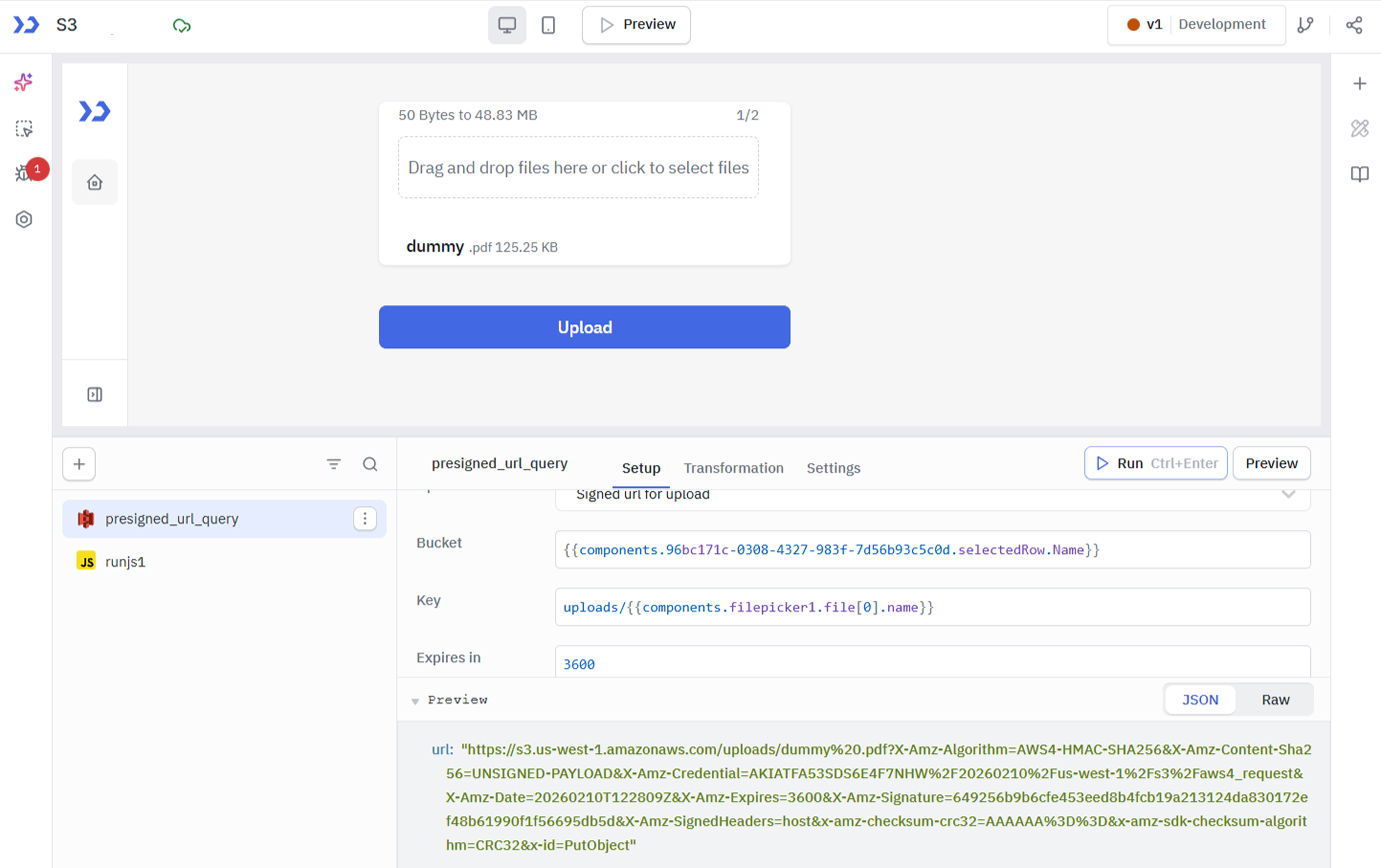
Task: Search queries with magnifier icon
Action: click(x=370, y=464)
